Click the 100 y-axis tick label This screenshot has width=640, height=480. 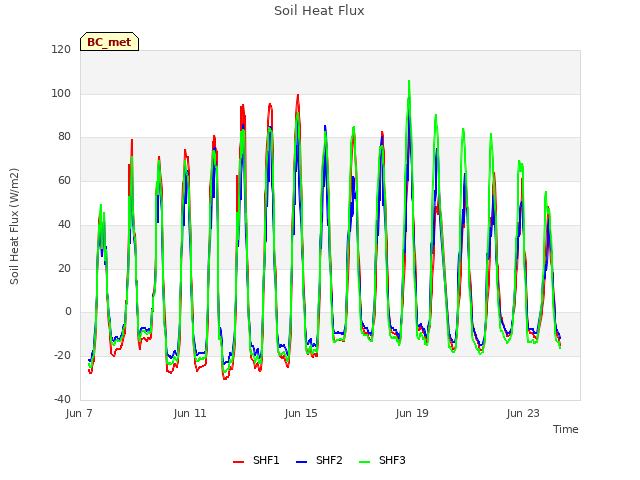61,93
